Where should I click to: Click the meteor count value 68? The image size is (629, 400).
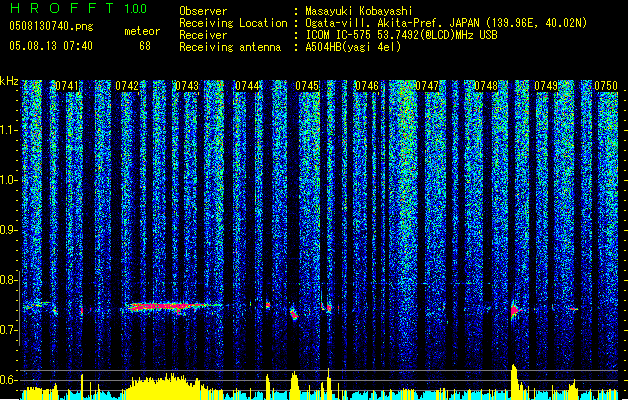point(145,46)
